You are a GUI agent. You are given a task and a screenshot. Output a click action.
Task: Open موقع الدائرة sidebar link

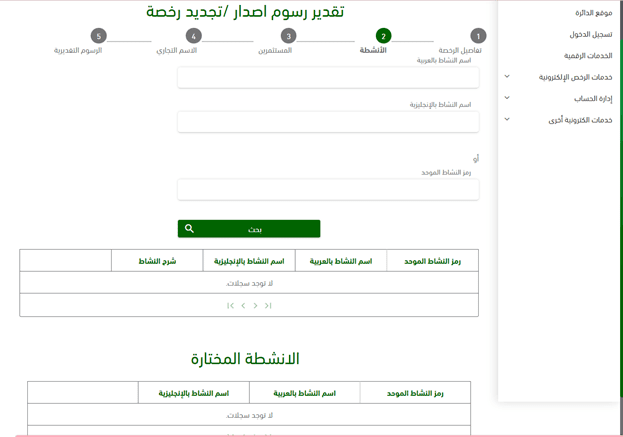point(594,13)
